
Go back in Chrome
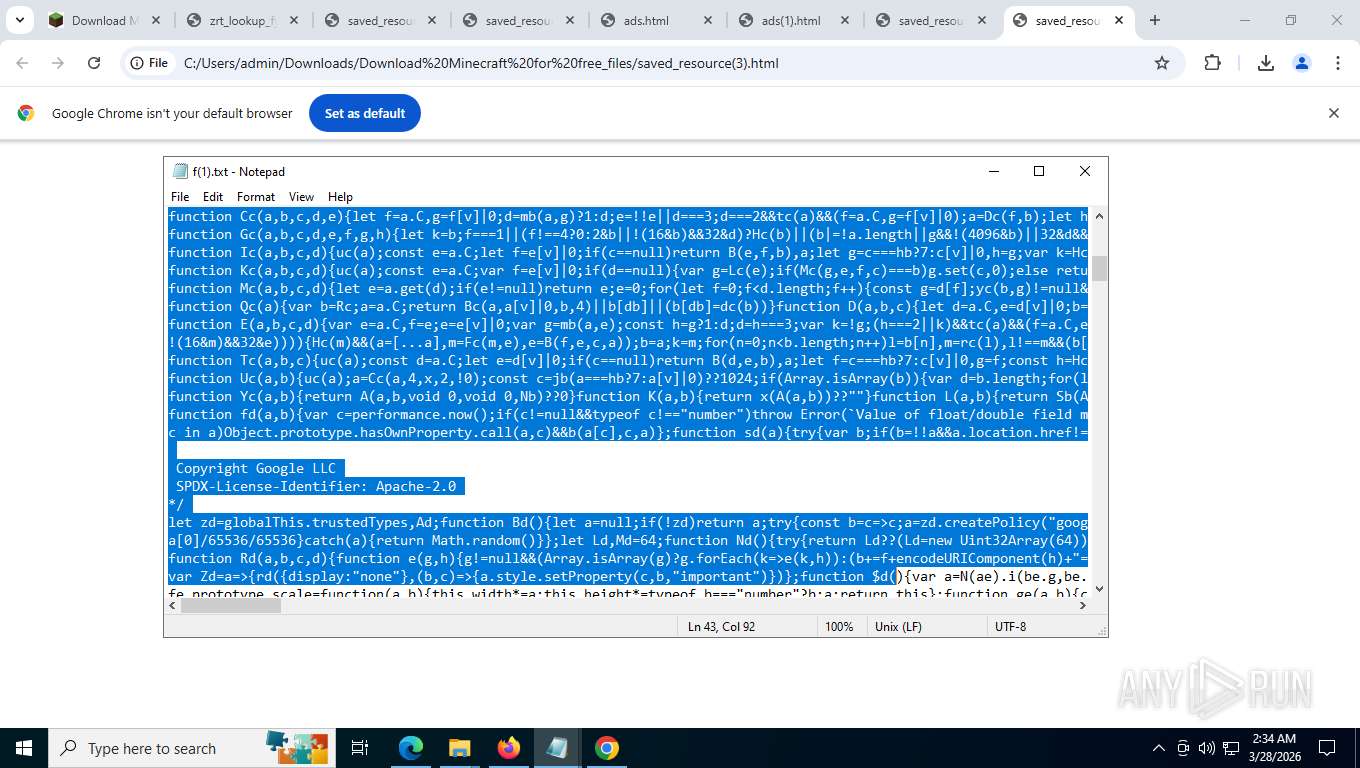[22, 63]
